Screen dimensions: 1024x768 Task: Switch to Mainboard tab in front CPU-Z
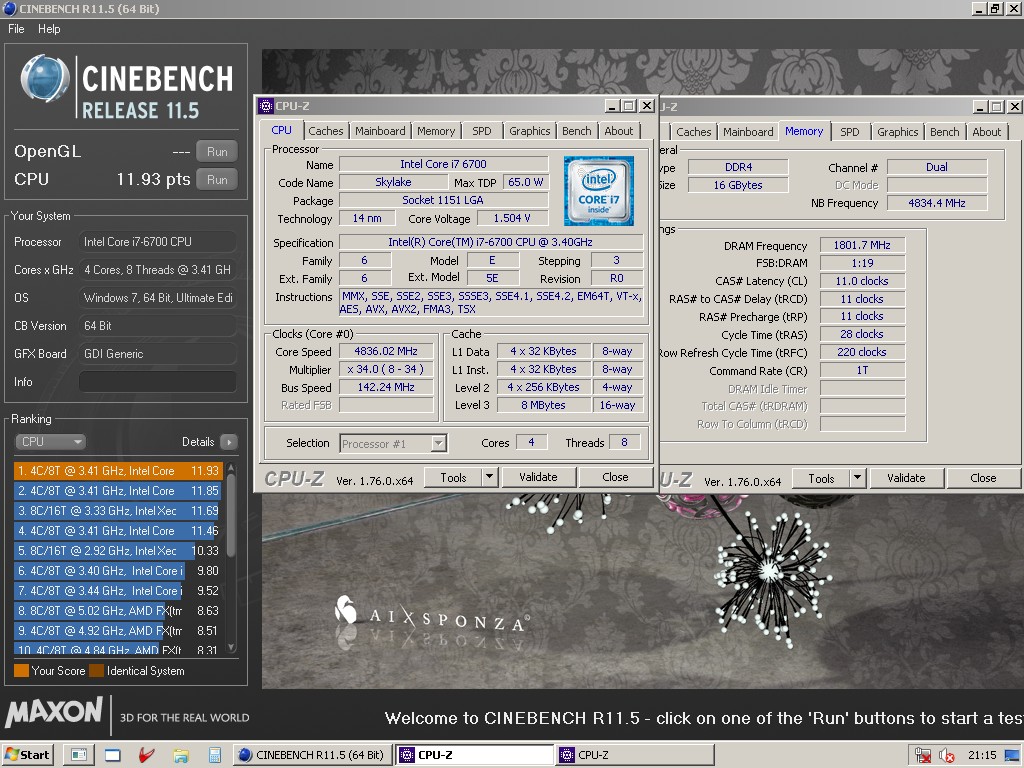380,131
